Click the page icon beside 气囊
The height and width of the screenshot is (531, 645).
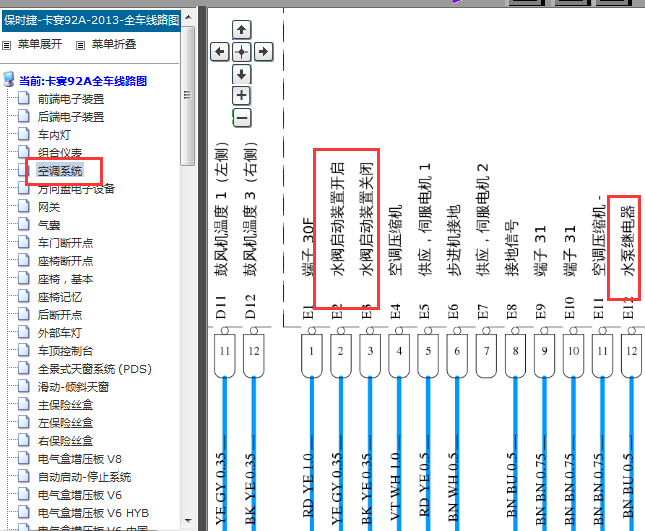[24, 224]
